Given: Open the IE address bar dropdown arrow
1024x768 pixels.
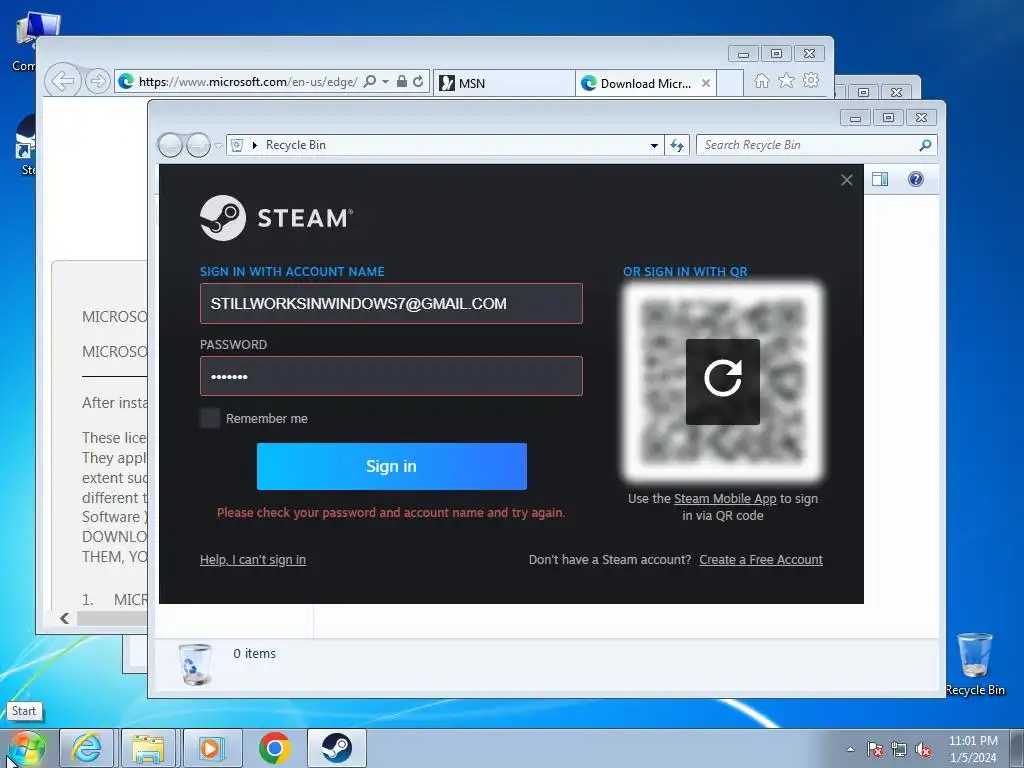Looking at the screenshot, I should click(385, 82).
